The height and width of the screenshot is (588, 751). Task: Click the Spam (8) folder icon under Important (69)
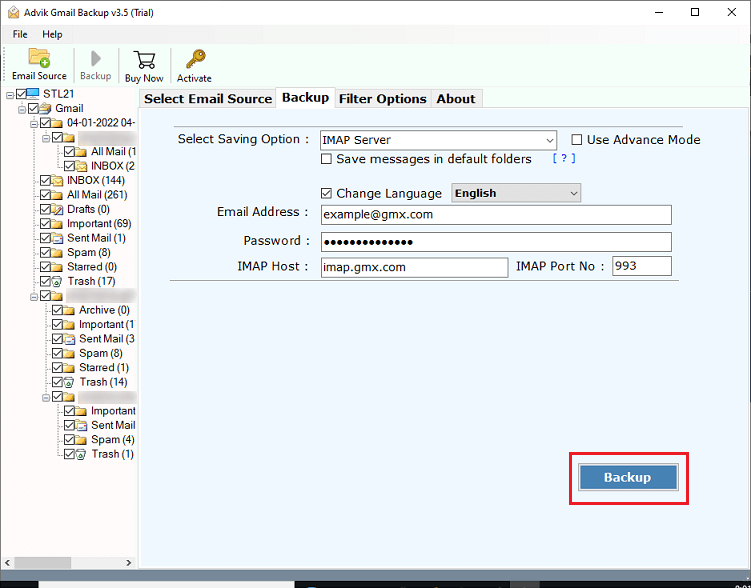tap(57, 252)
